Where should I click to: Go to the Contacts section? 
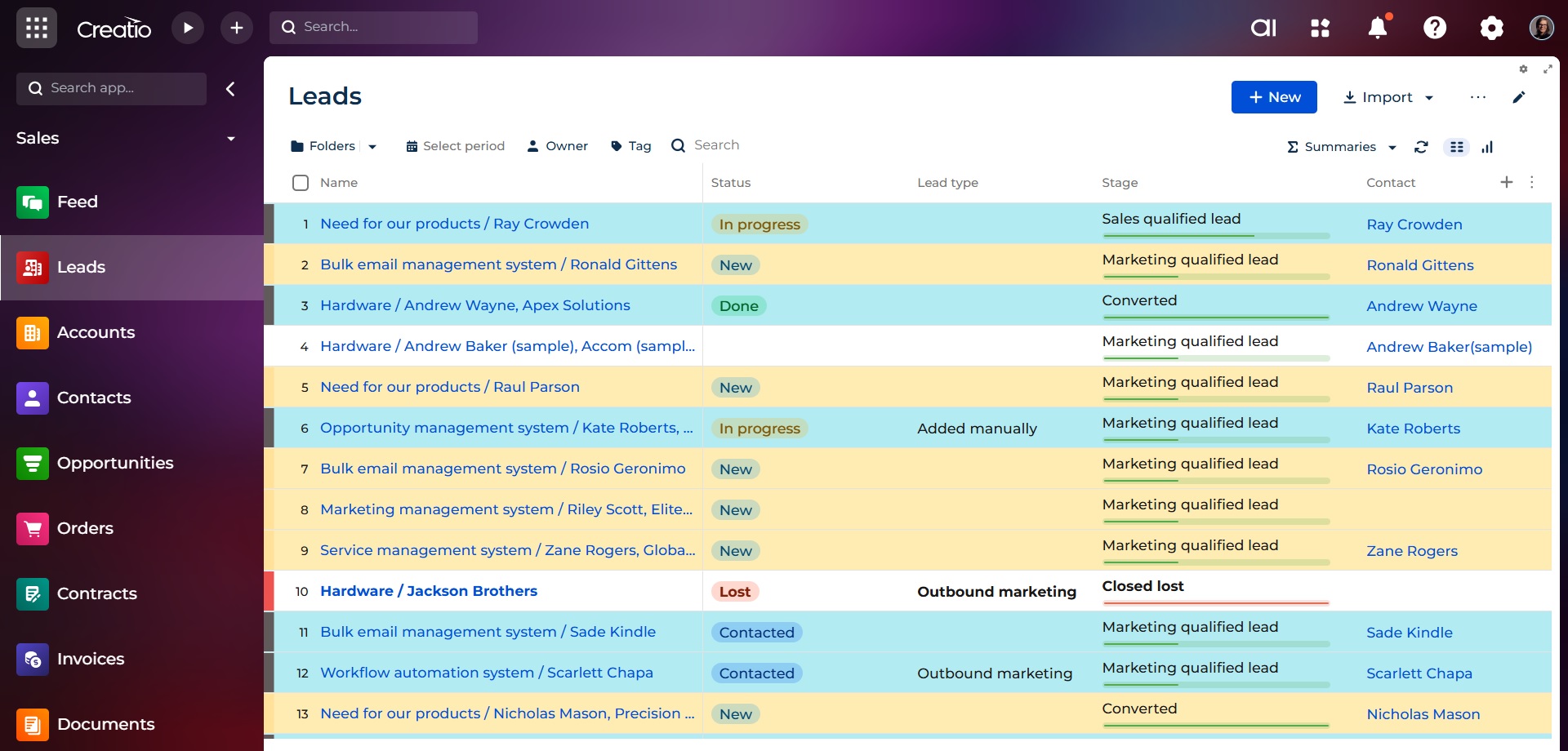click(x=93, y=398)
